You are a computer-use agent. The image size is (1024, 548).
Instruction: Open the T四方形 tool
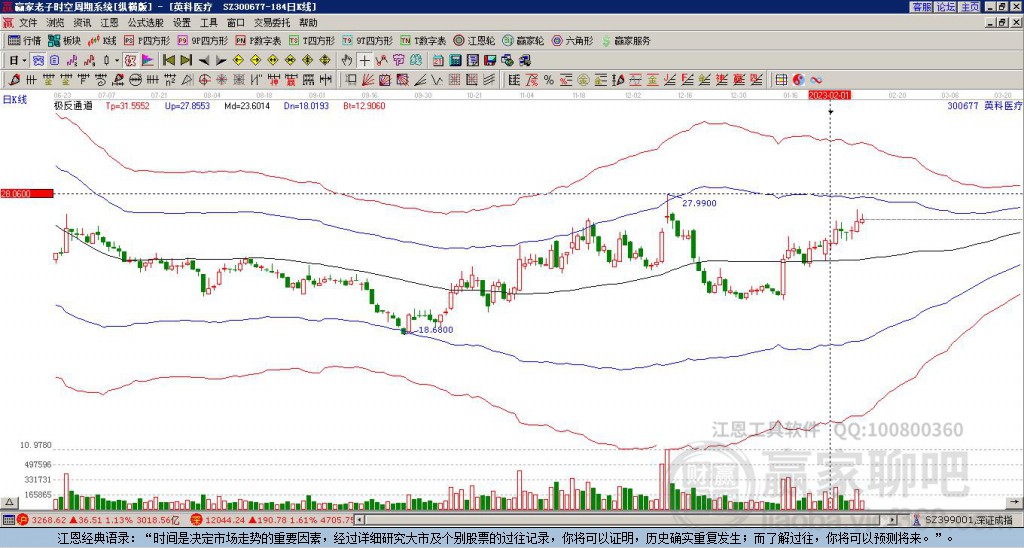coord(312,40)
